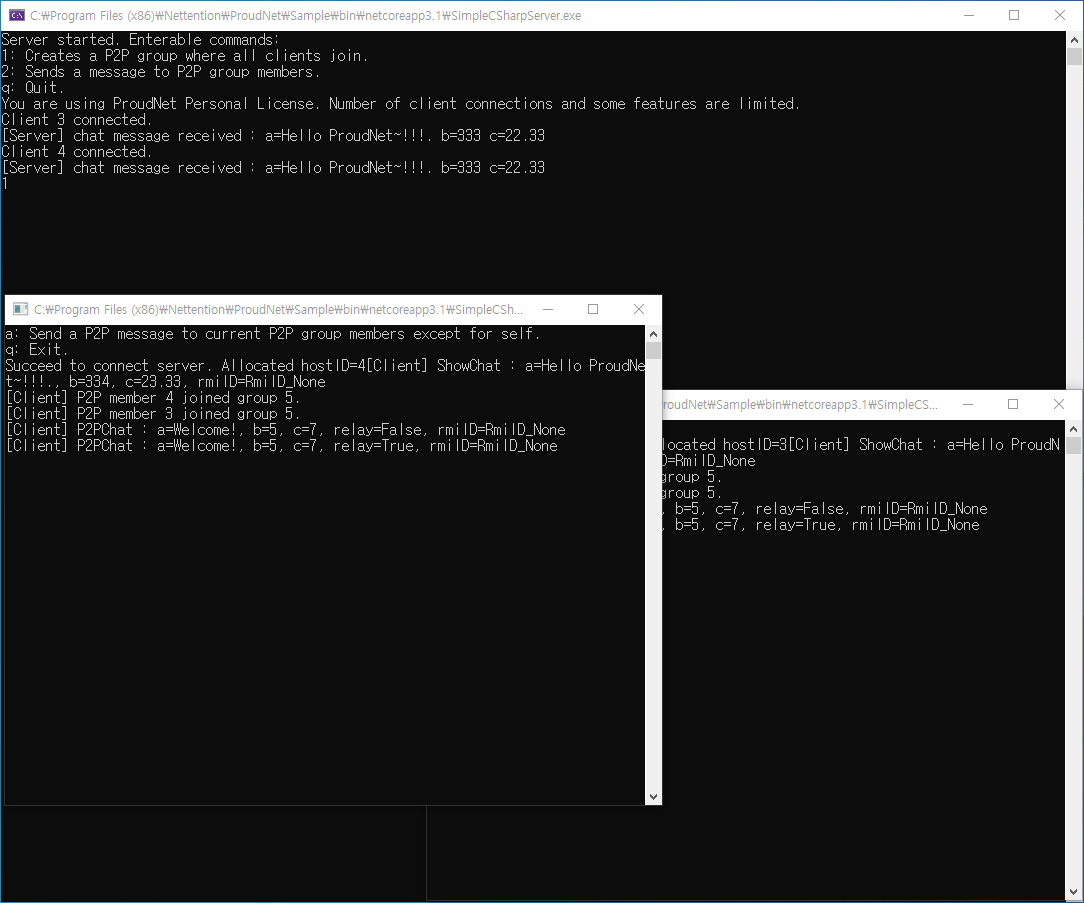Click scrollbar thumb in hostID=4 client window
Screen dimensions: 1084x903
pyautogui.click(x=653, y=350)
